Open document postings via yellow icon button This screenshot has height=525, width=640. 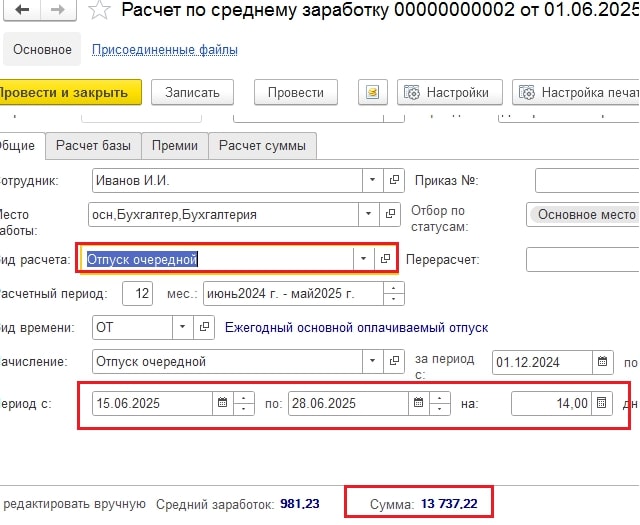(x=372, y=93)
